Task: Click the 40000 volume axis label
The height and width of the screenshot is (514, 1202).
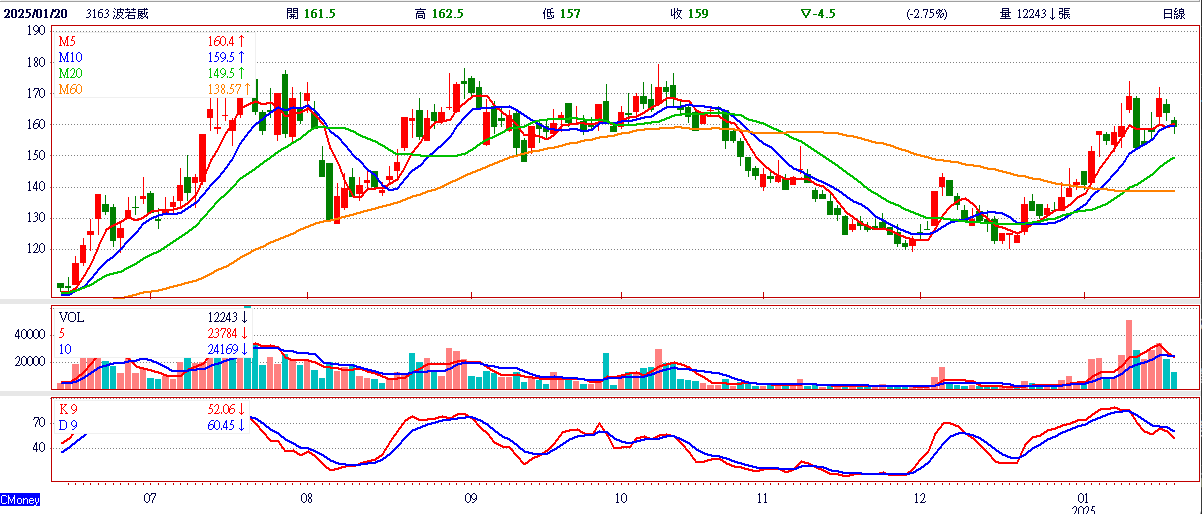Action: click(x=30, y=334)
